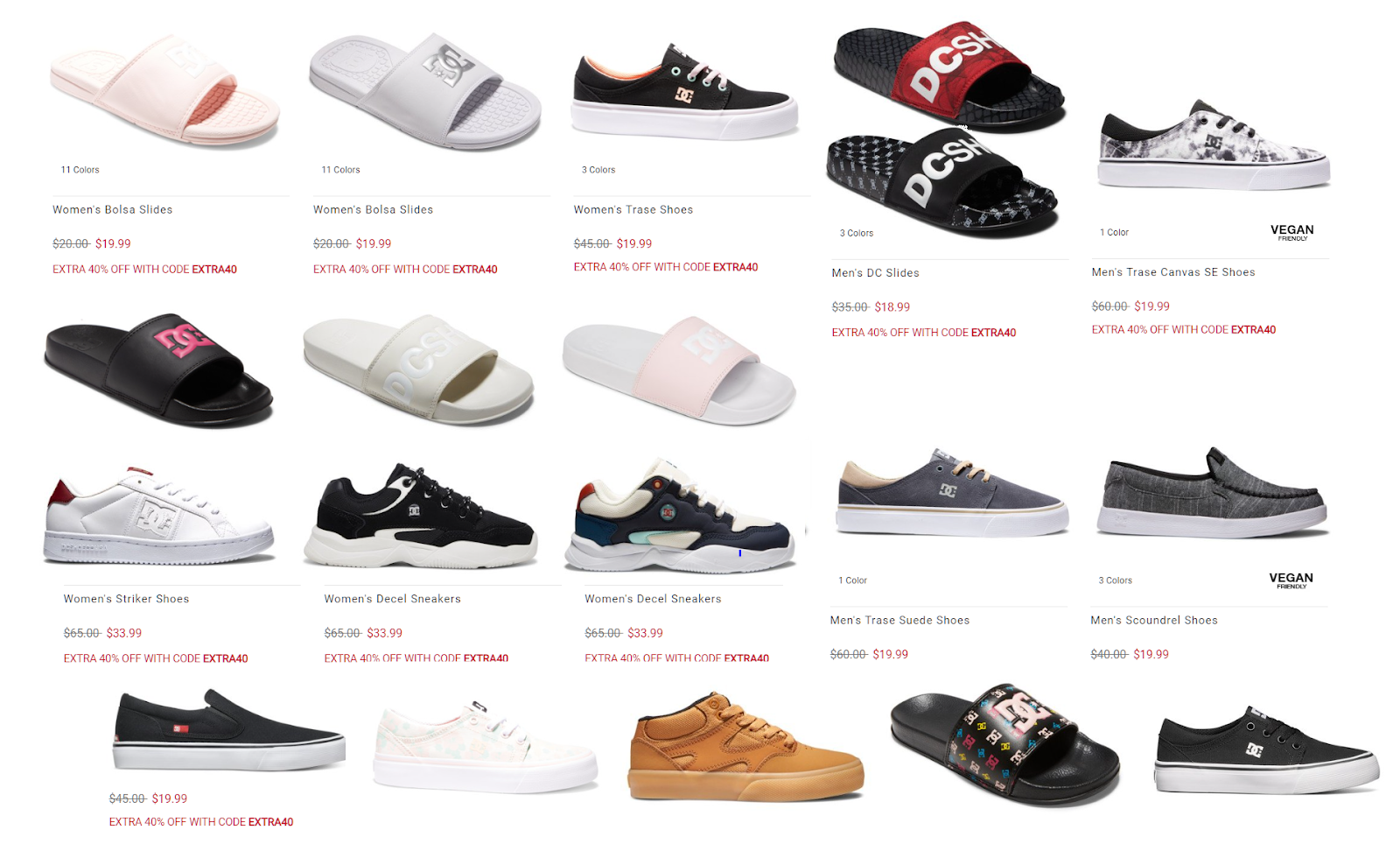Click the white Women's Striker shoe image
Image resolution: width=1400 pixels, height=858 pixels.
pos(159,517)
